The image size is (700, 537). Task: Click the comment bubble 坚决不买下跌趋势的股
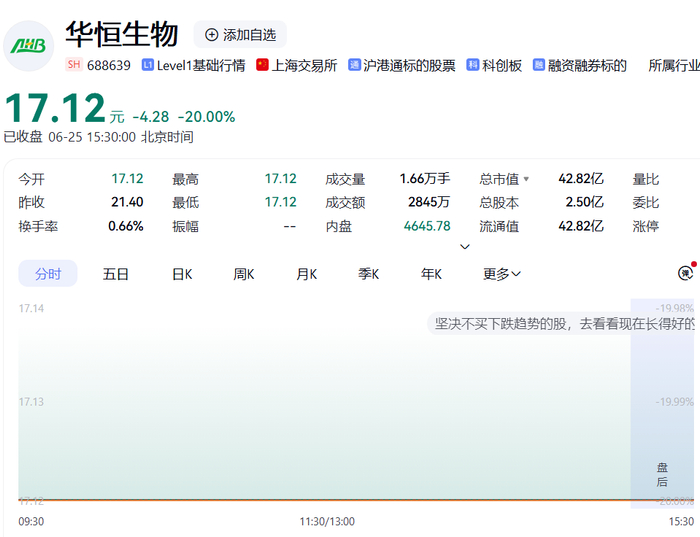point(563,324)
